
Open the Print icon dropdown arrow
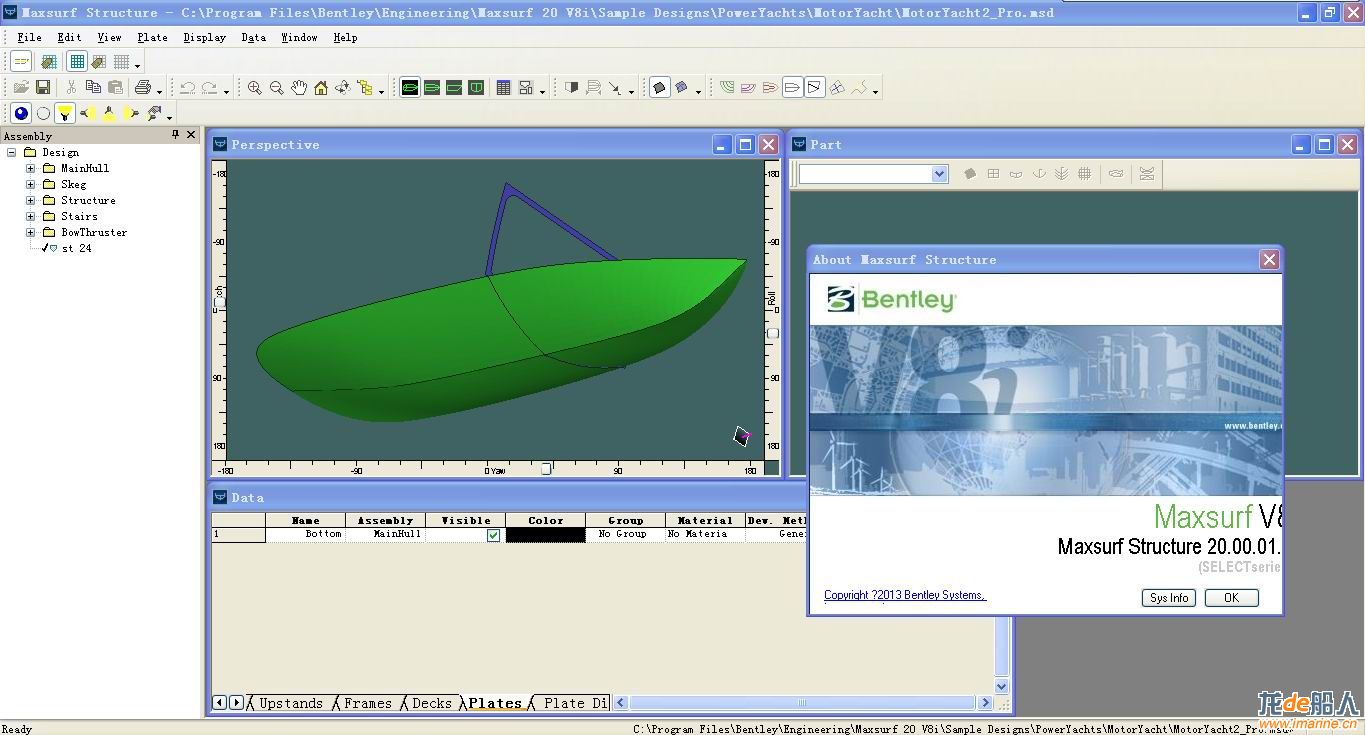tap(160, 91)
